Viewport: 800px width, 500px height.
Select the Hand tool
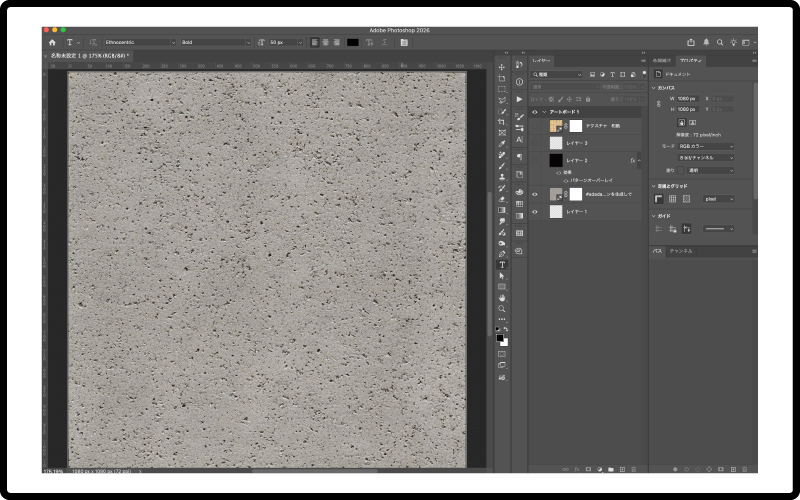(x=502, y=297)
